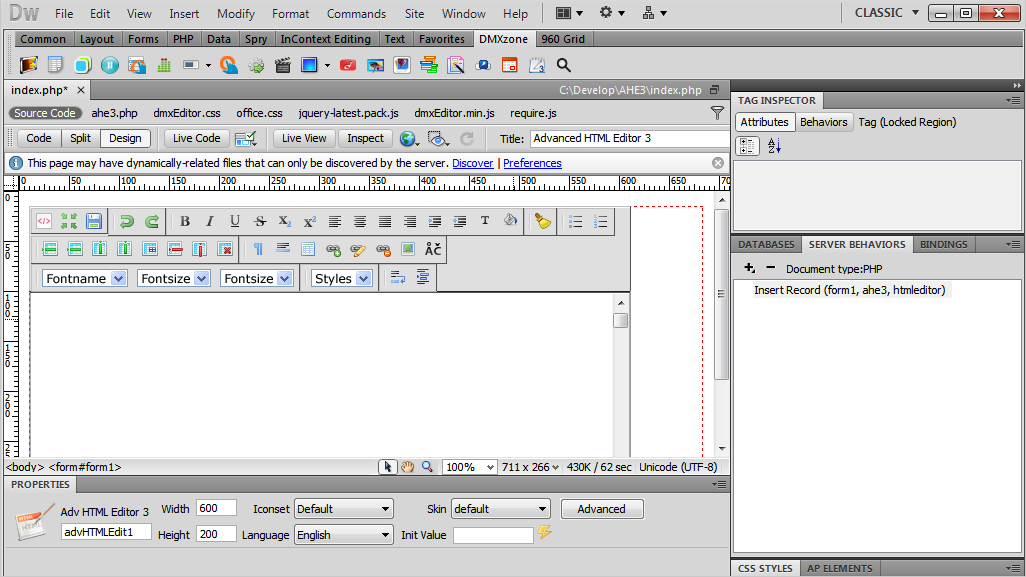Open the Language dropdown showing English

coord(344,534)
